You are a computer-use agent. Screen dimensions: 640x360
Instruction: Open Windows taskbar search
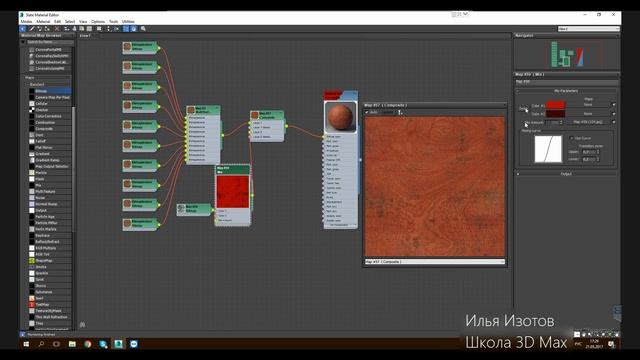[41, 344]
